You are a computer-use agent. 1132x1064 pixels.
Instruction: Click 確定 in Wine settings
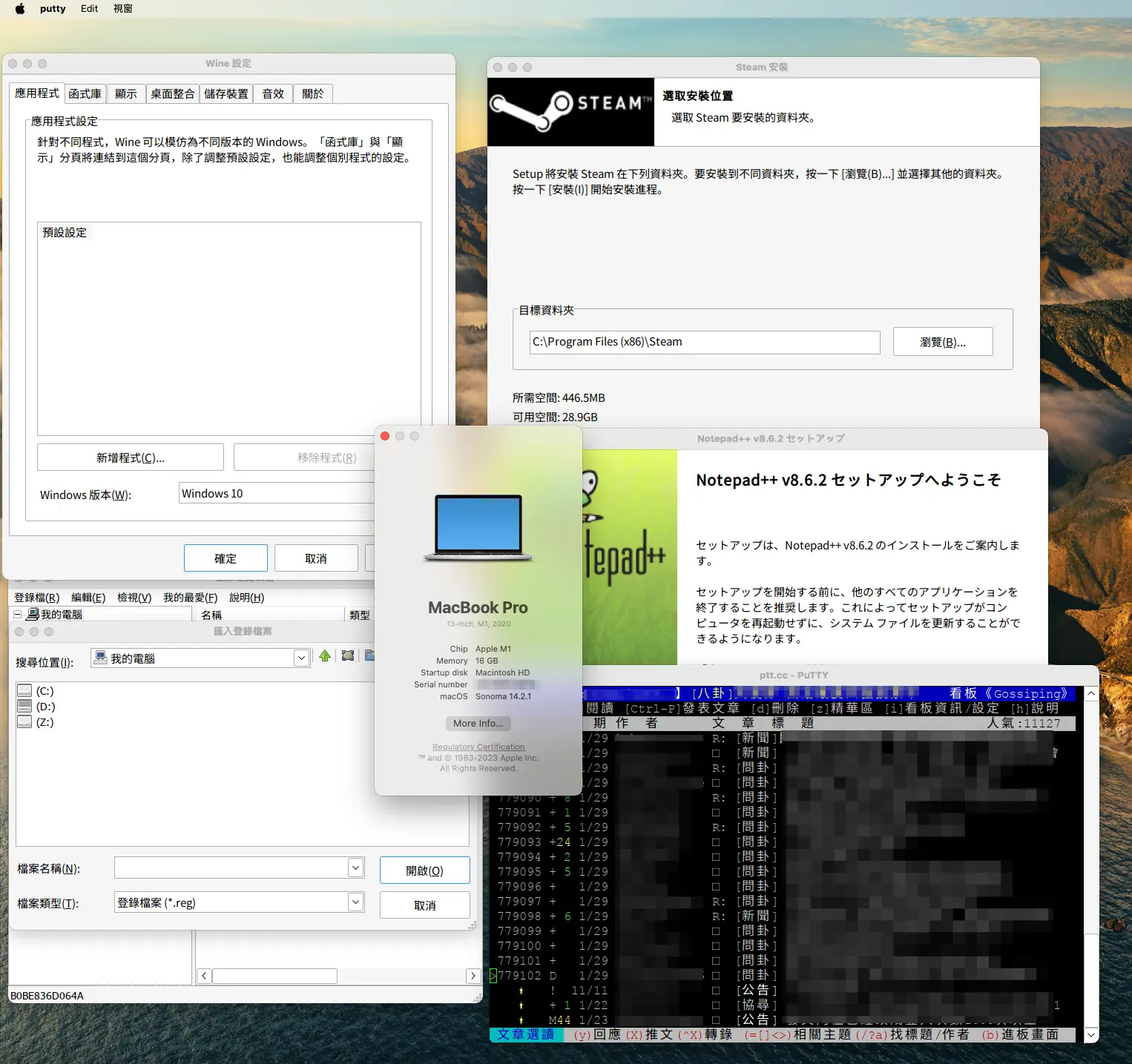[x=226, y=558]
